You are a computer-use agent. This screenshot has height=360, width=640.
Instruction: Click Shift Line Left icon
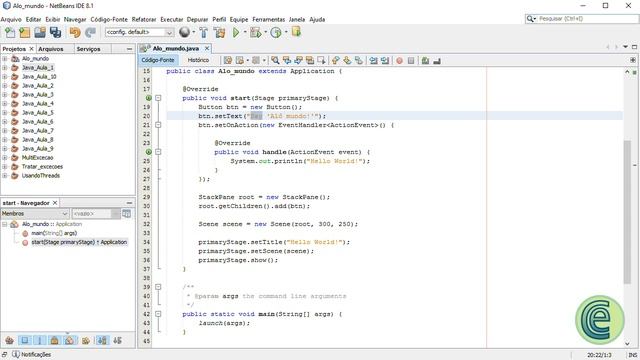click(373, 60)
